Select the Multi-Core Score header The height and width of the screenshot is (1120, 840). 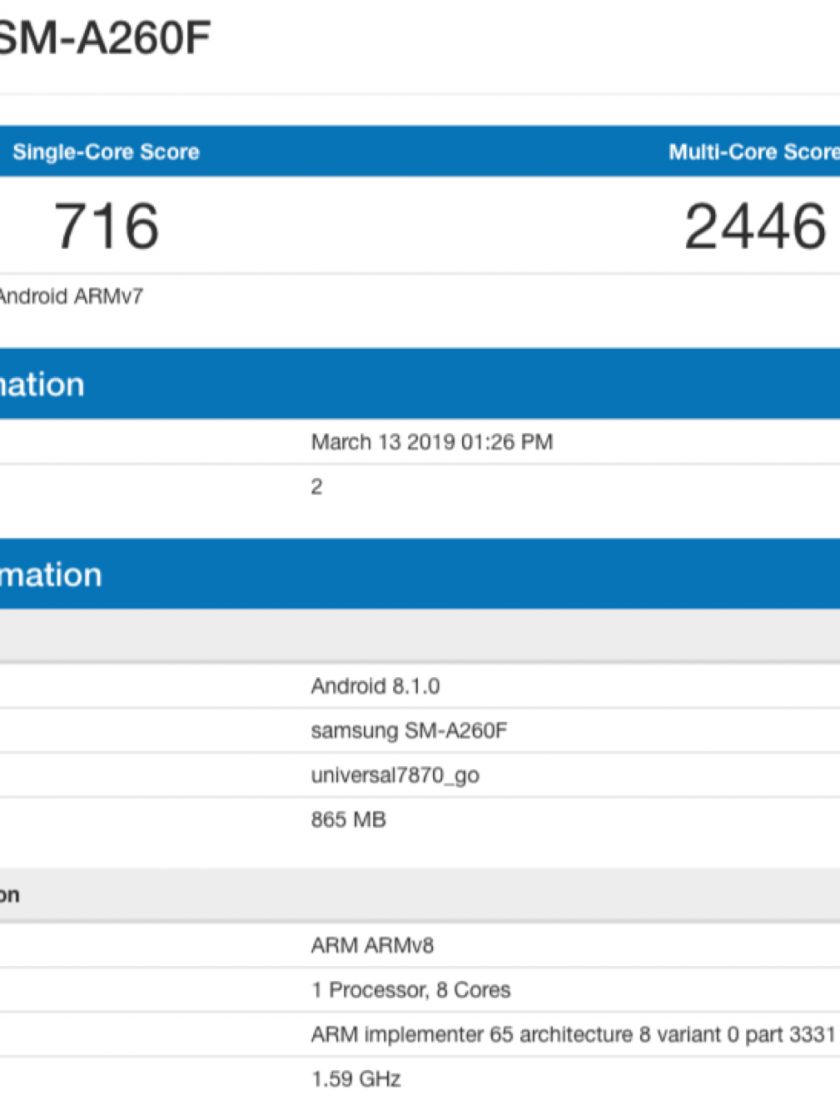point(752,152)
